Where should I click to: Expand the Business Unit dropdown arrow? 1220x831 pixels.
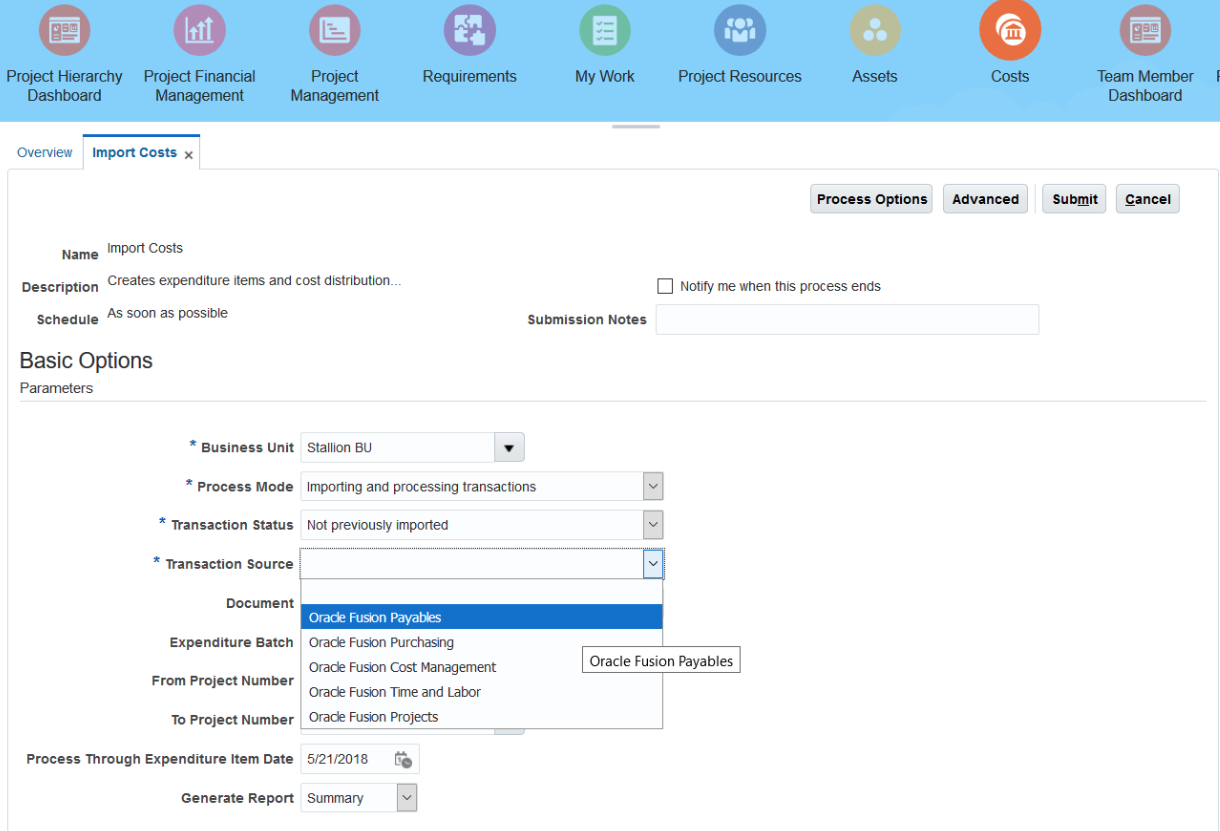point(509,448)
